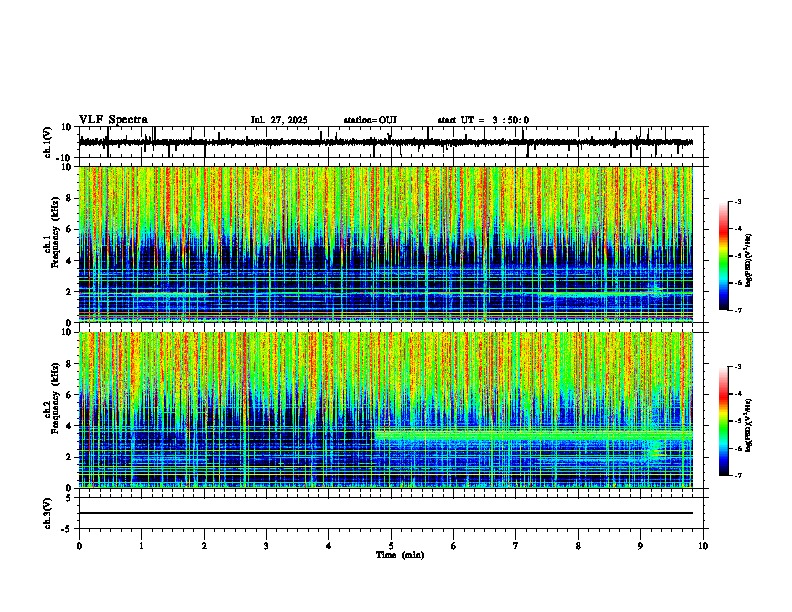Viewport: 792px width, 612px height.
Task: Click the time axis tick label '5'
Action: click(391, 546)
